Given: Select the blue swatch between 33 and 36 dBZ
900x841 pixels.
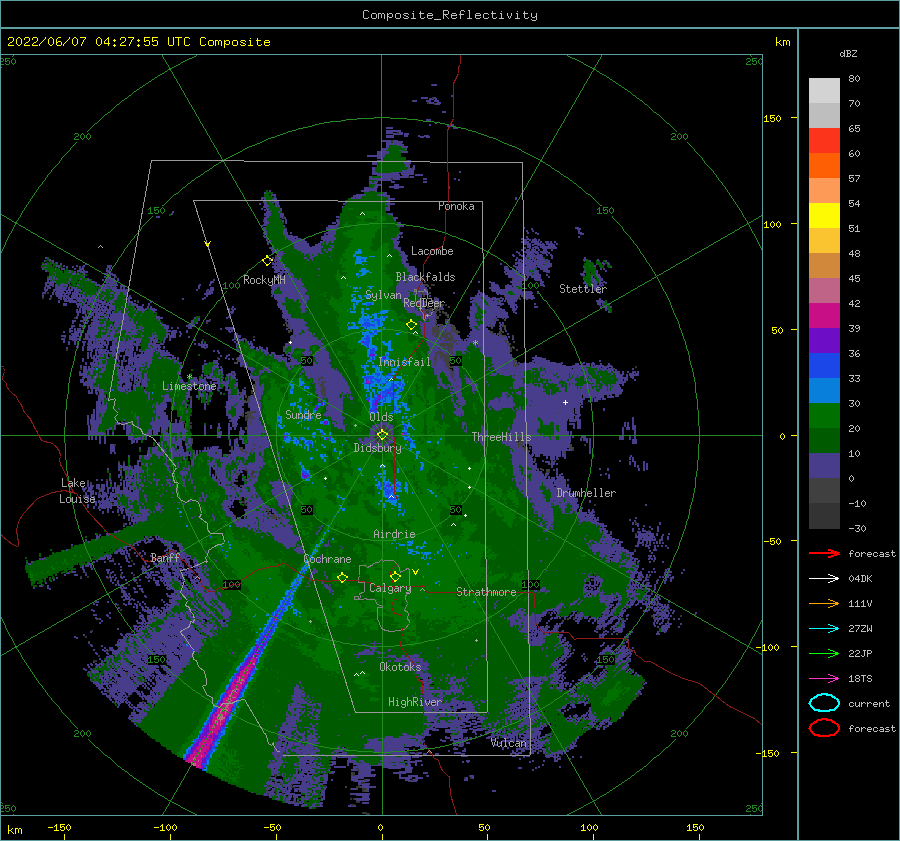Looking at the screenshot, I should pos(824,366).
